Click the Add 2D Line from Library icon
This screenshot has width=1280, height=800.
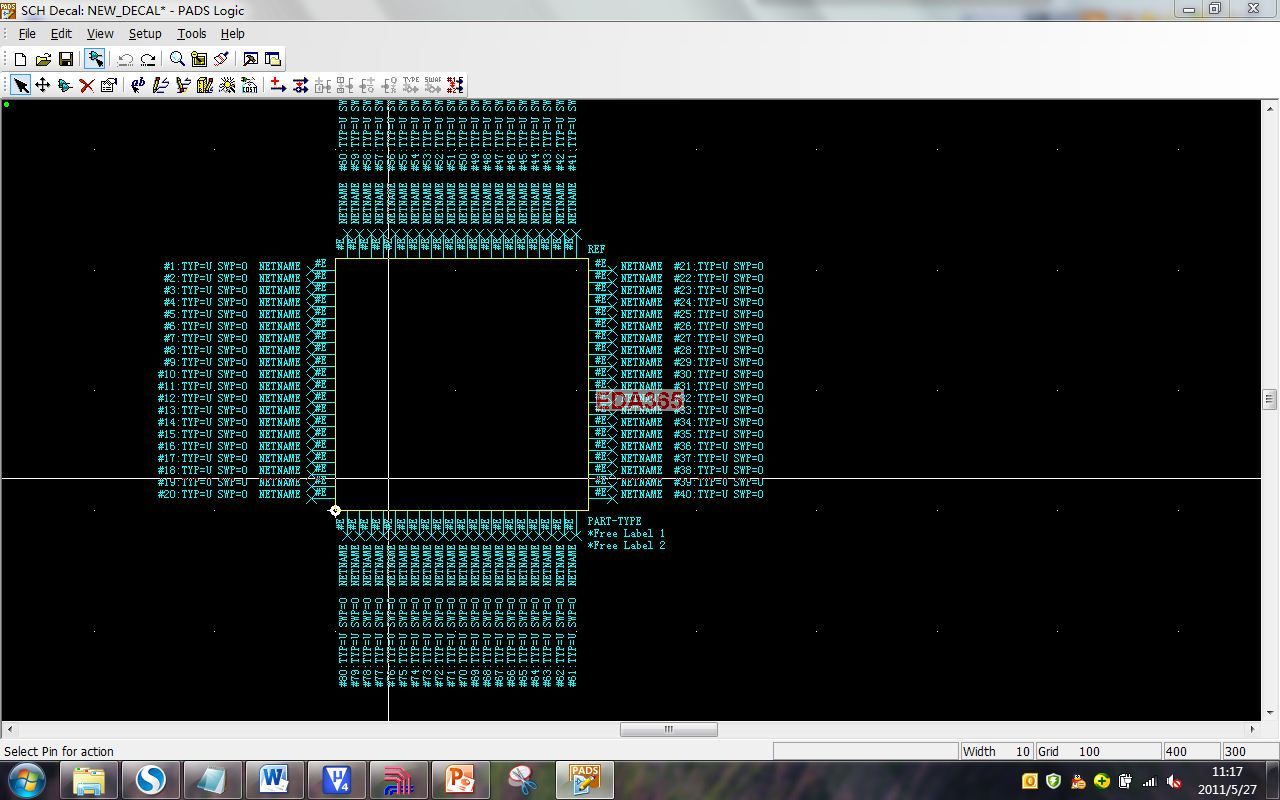(205, 85)
